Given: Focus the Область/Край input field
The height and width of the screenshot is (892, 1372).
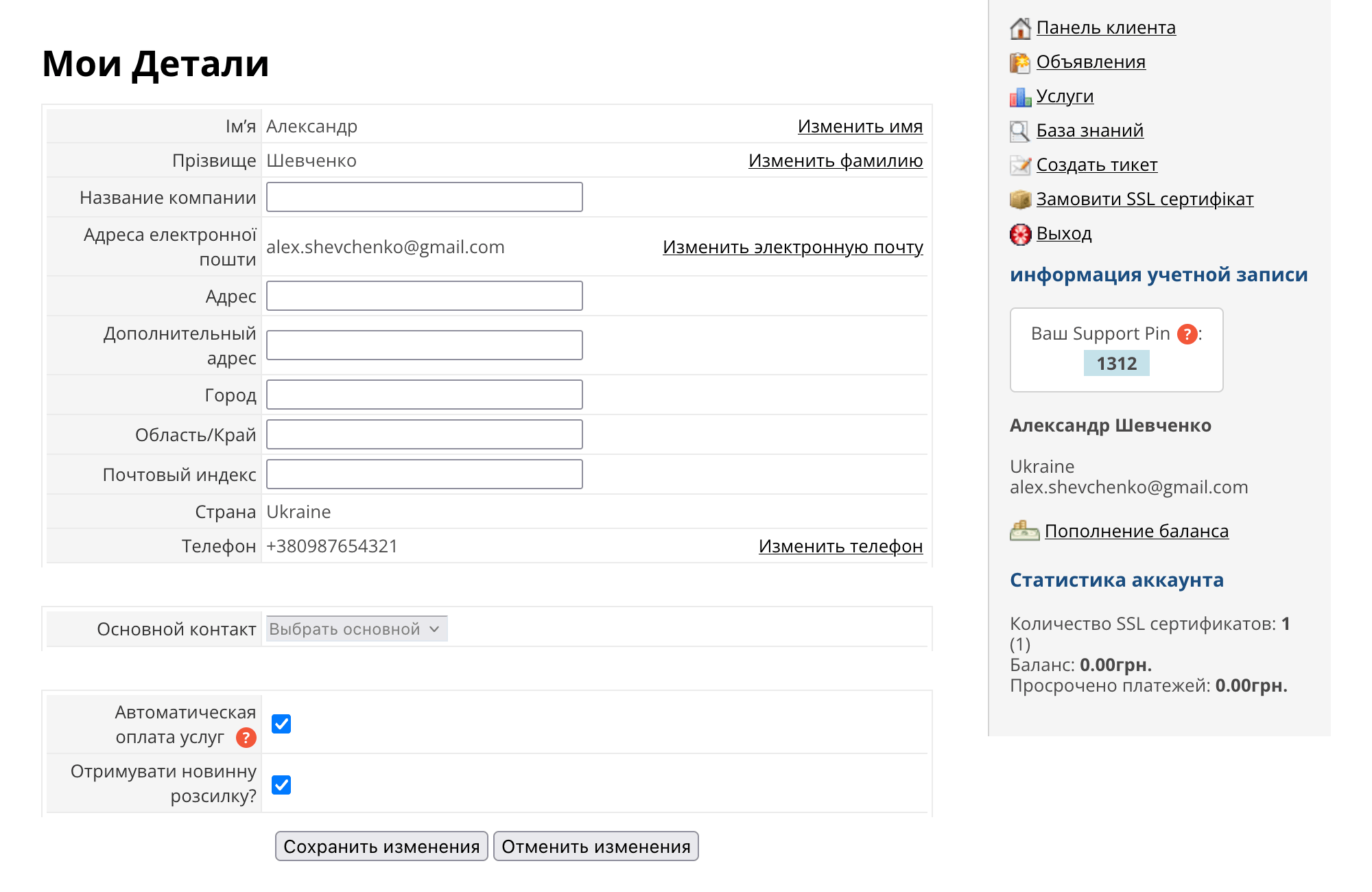Looking at the screenshot, I should click(425, 434).
